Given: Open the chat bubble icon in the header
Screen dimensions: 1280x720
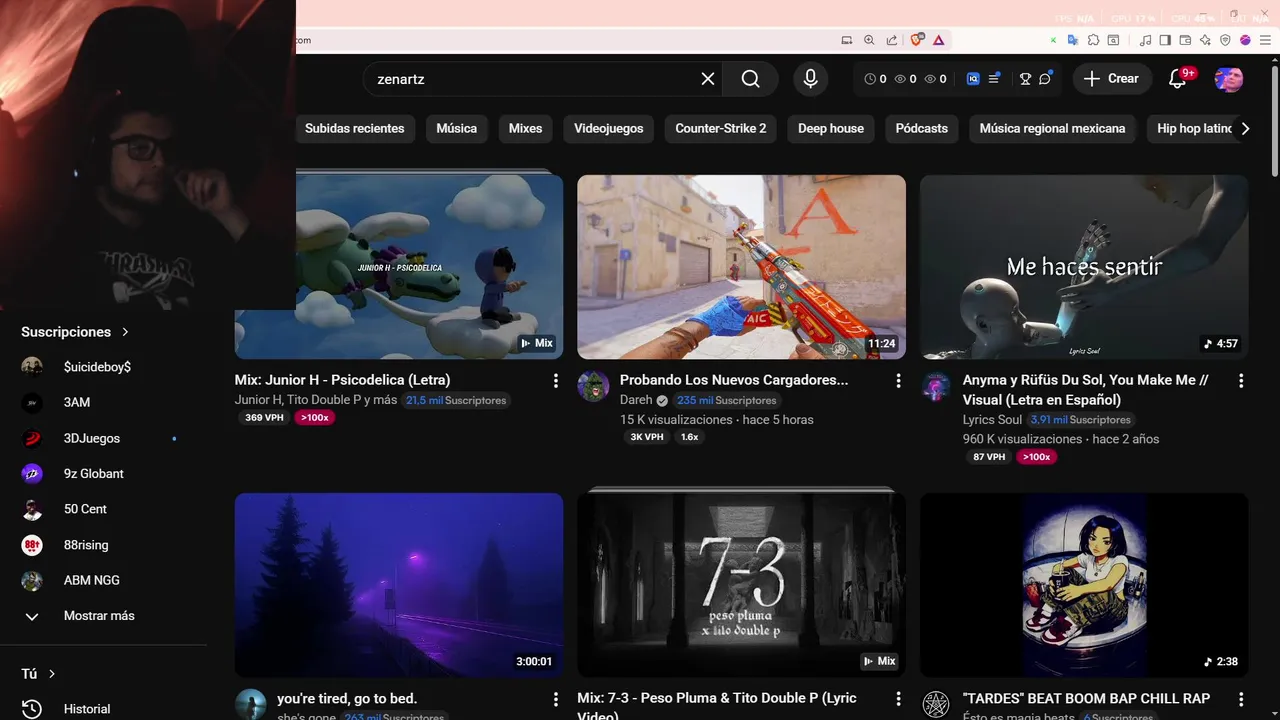Looking at the screenshot, I should click(1045, 79).
